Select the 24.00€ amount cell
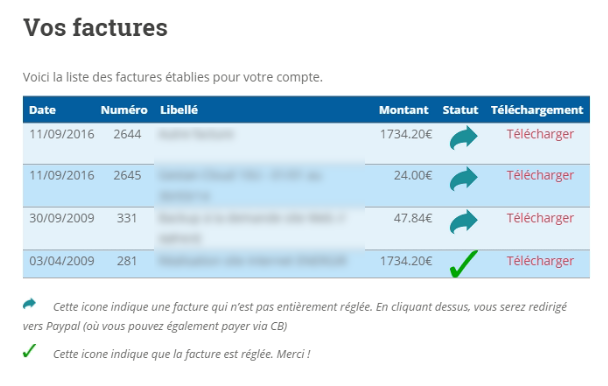The width and height of the screenshot is (608, 386). tap(413, 175)
